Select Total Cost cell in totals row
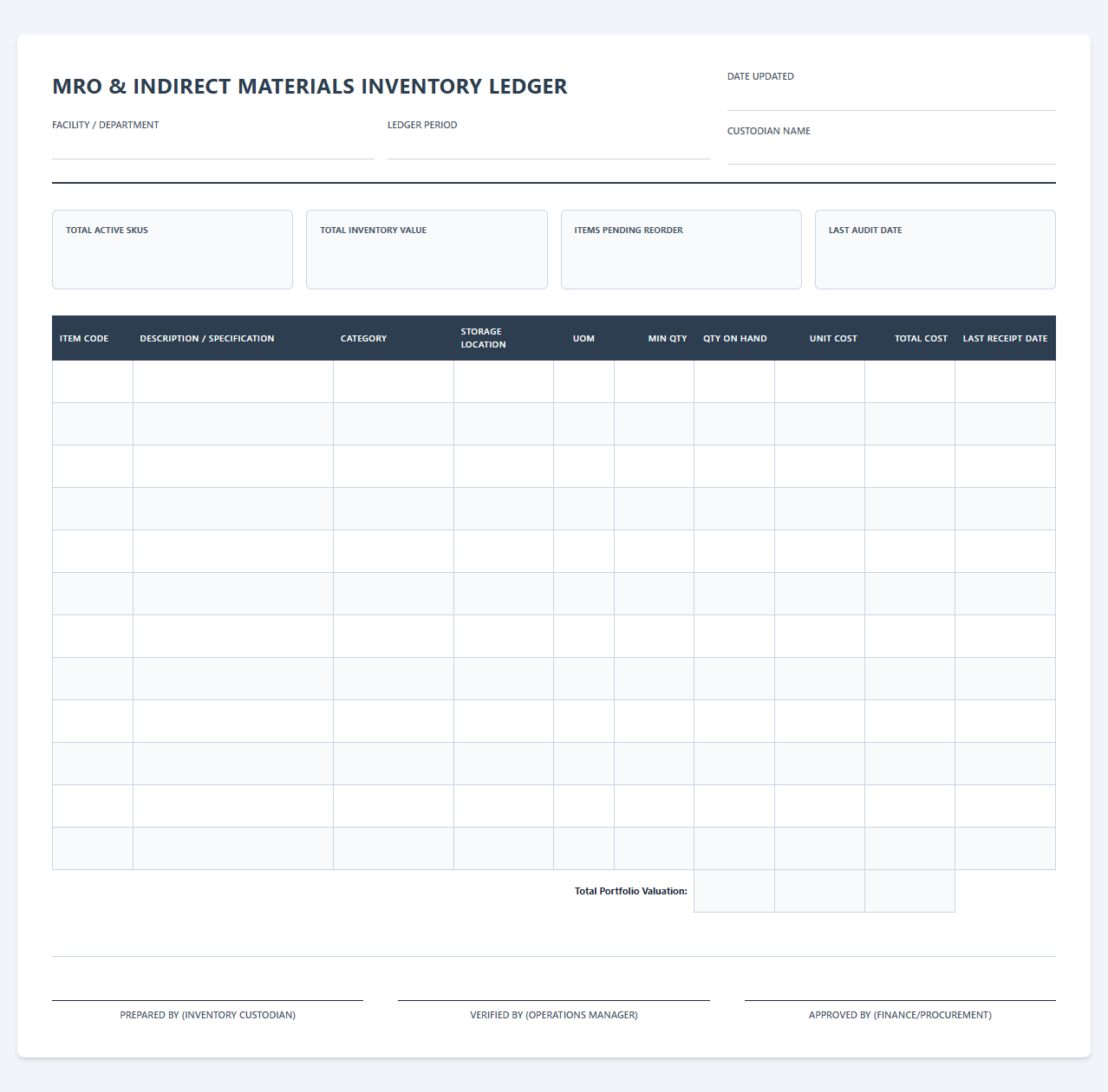The height and width of the screenshot is (1092, 1108). [x=910, y=891]
